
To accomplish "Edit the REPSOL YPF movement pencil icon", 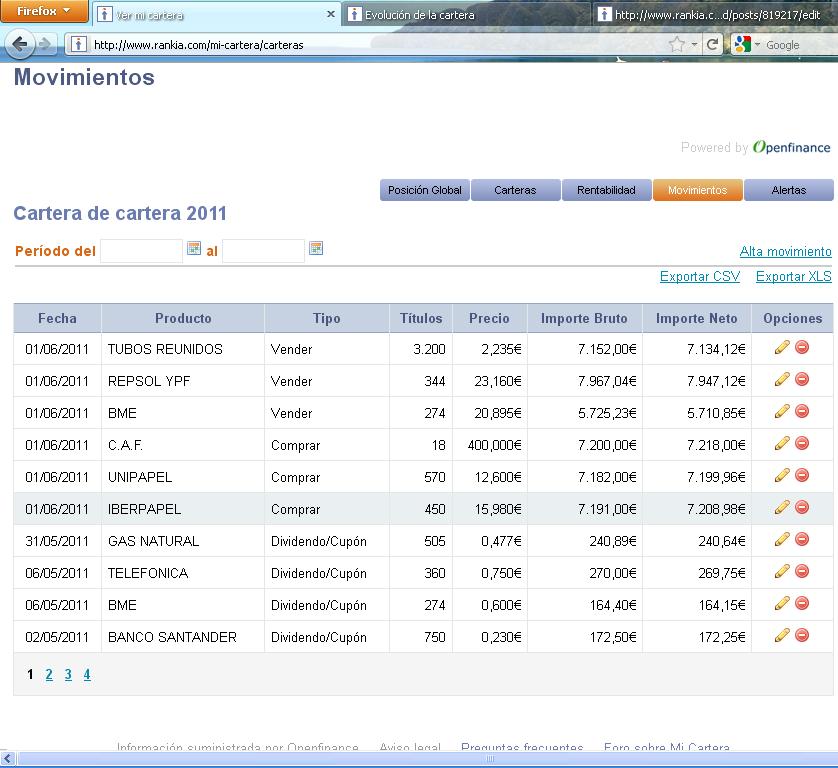I will tap(782, 379).
